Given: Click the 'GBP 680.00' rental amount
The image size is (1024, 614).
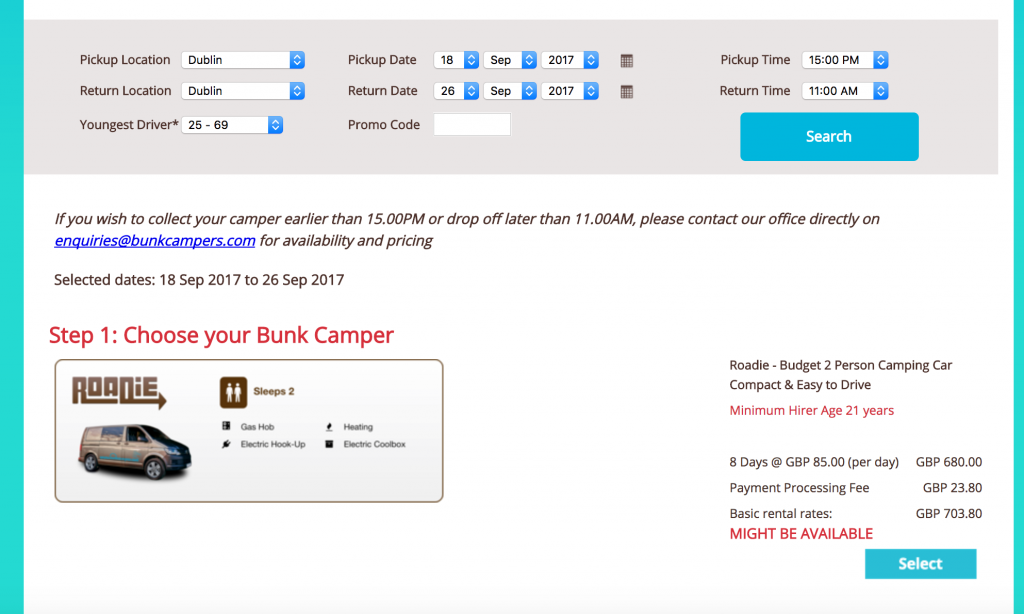Looking at the screenshot, I should pos(949,462).
